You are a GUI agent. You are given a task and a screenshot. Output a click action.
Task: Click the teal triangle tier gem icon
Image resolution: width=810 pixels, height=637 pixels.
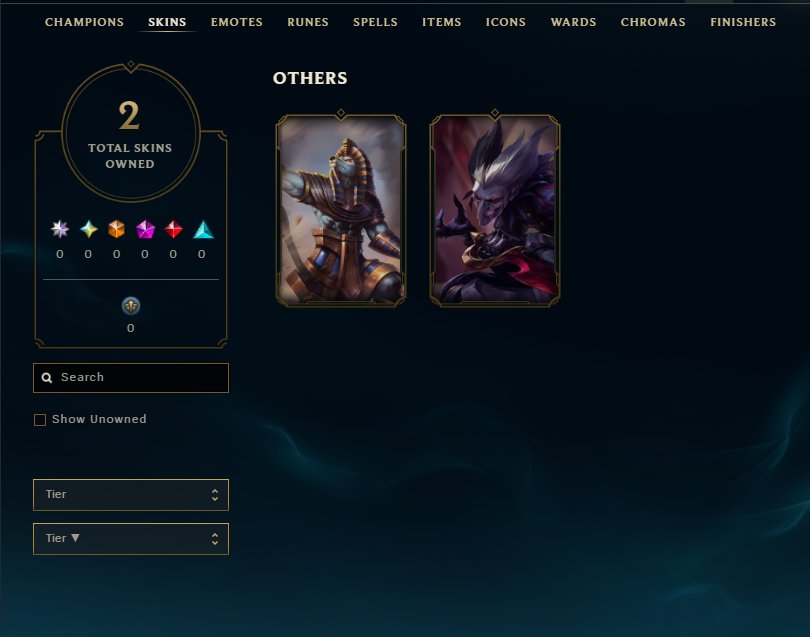point(203,229)
